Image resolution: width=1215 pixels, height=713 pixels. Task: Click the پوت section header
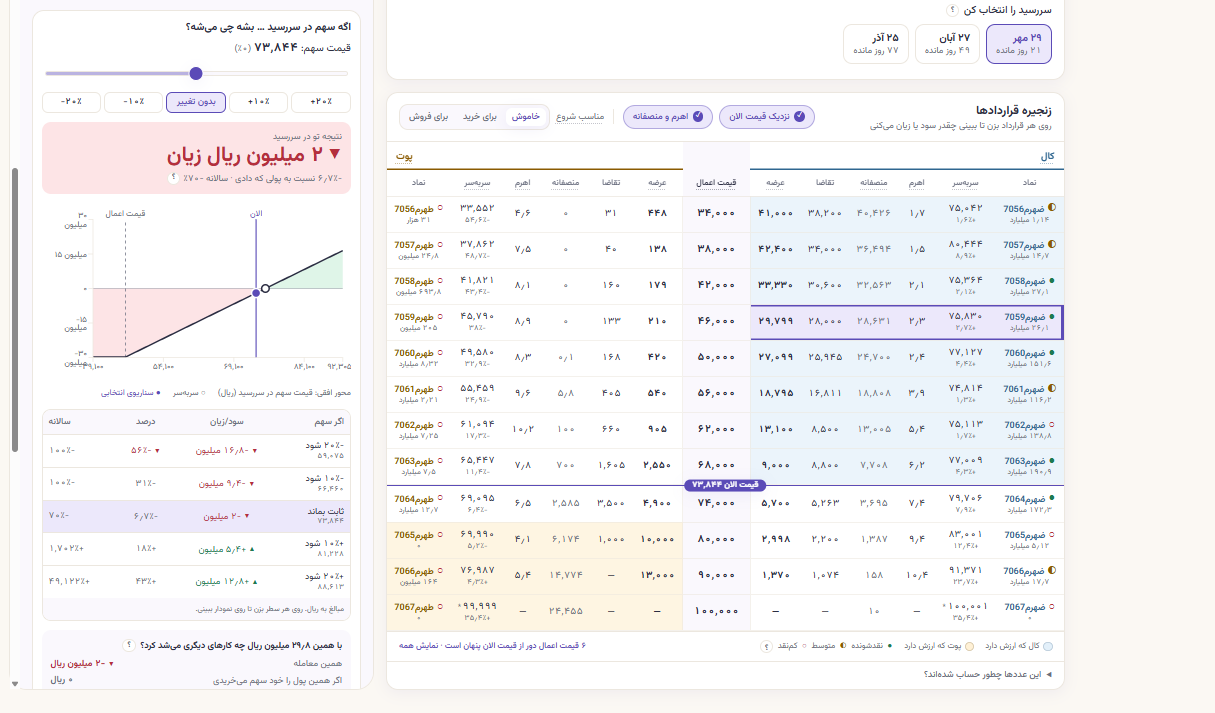(x=404, y=156)
